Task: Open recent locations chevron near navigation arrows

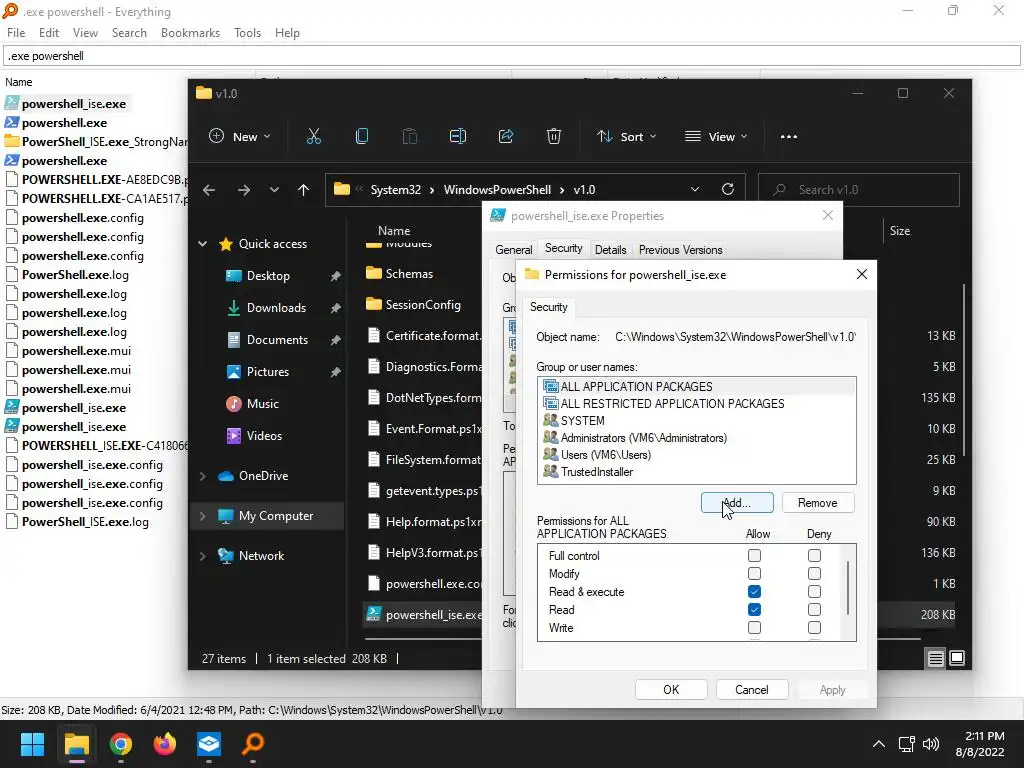Action: point(274,190)
